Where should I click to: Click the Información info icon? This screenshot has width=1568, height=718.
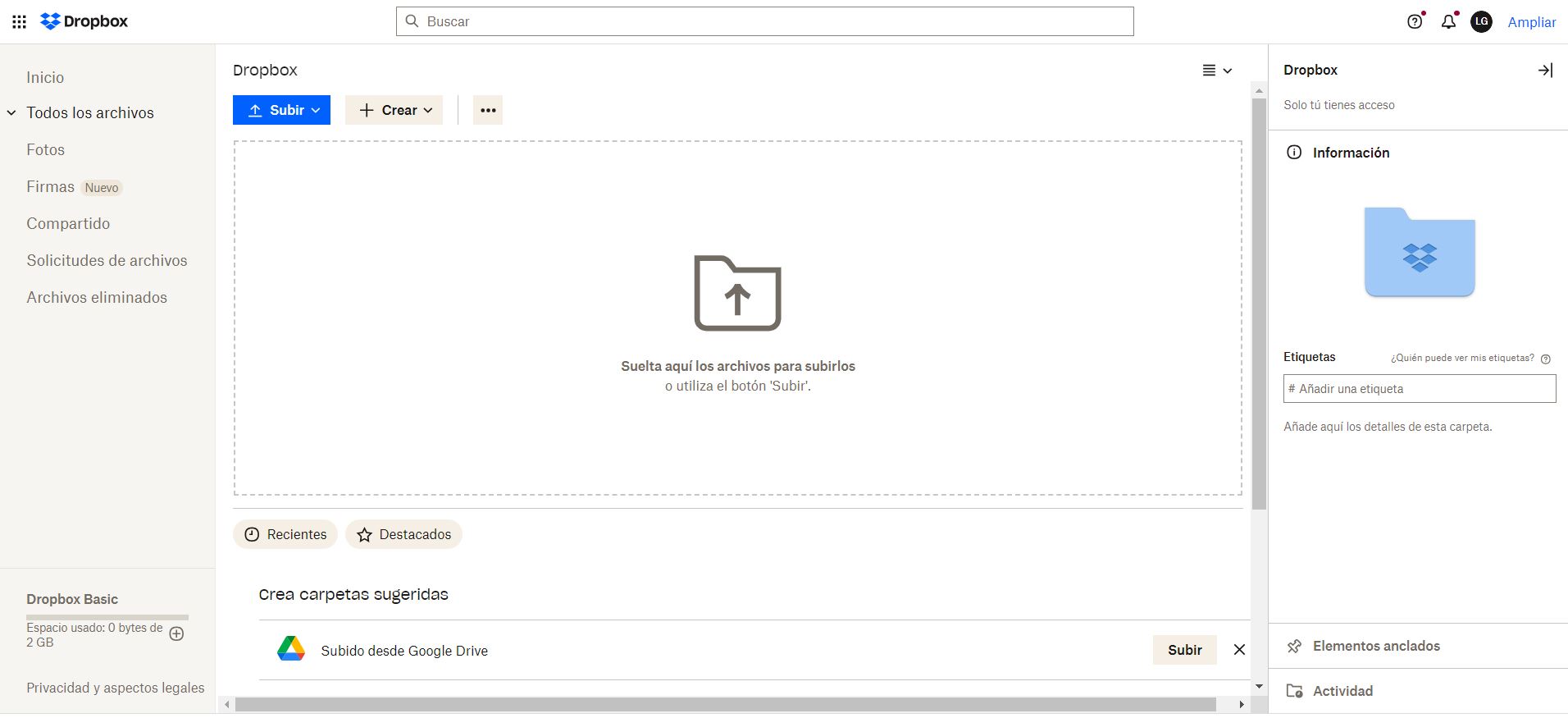[x=1294, y=153]
